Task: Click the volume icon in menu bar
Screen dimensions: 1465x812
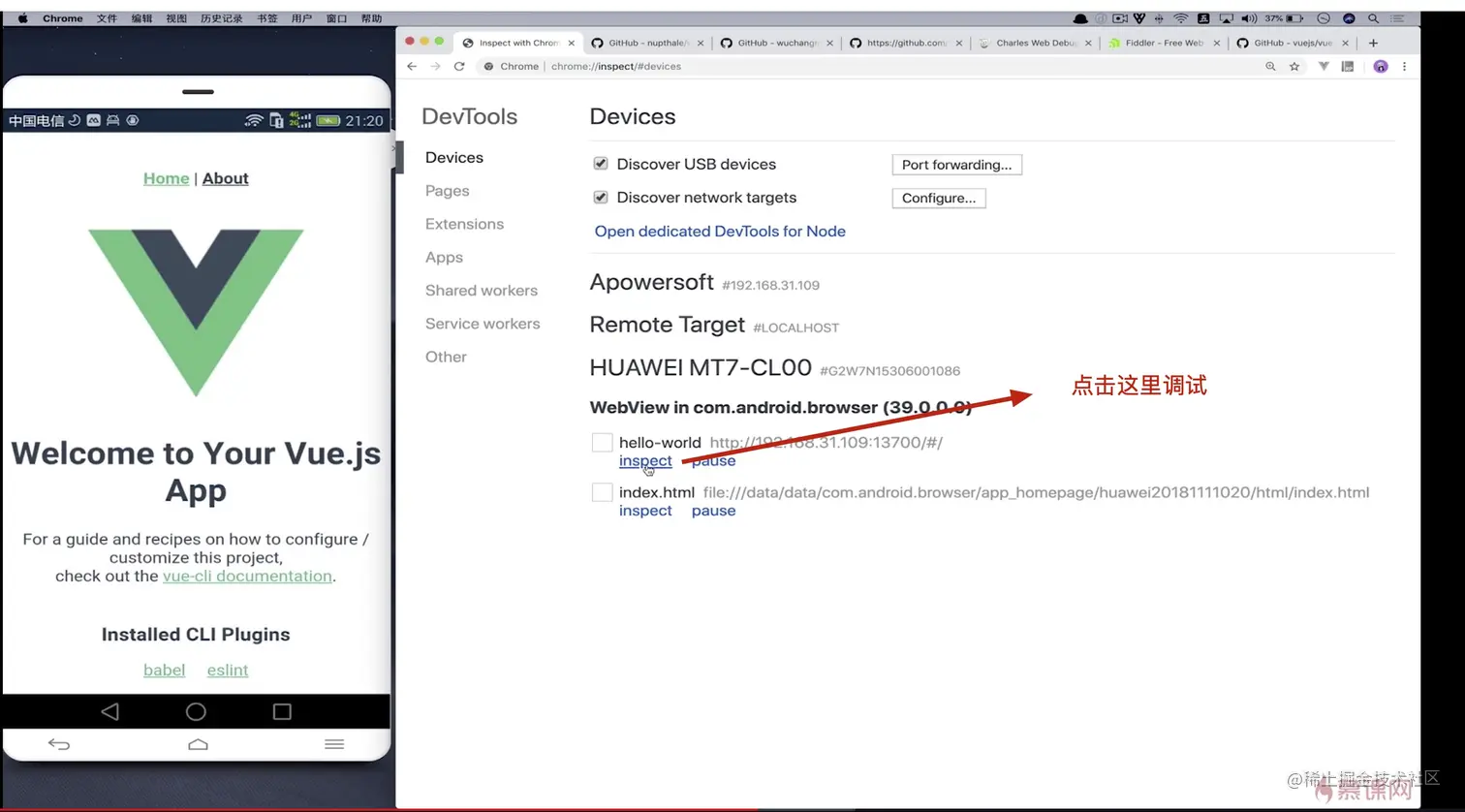Action: point(1249,17)
